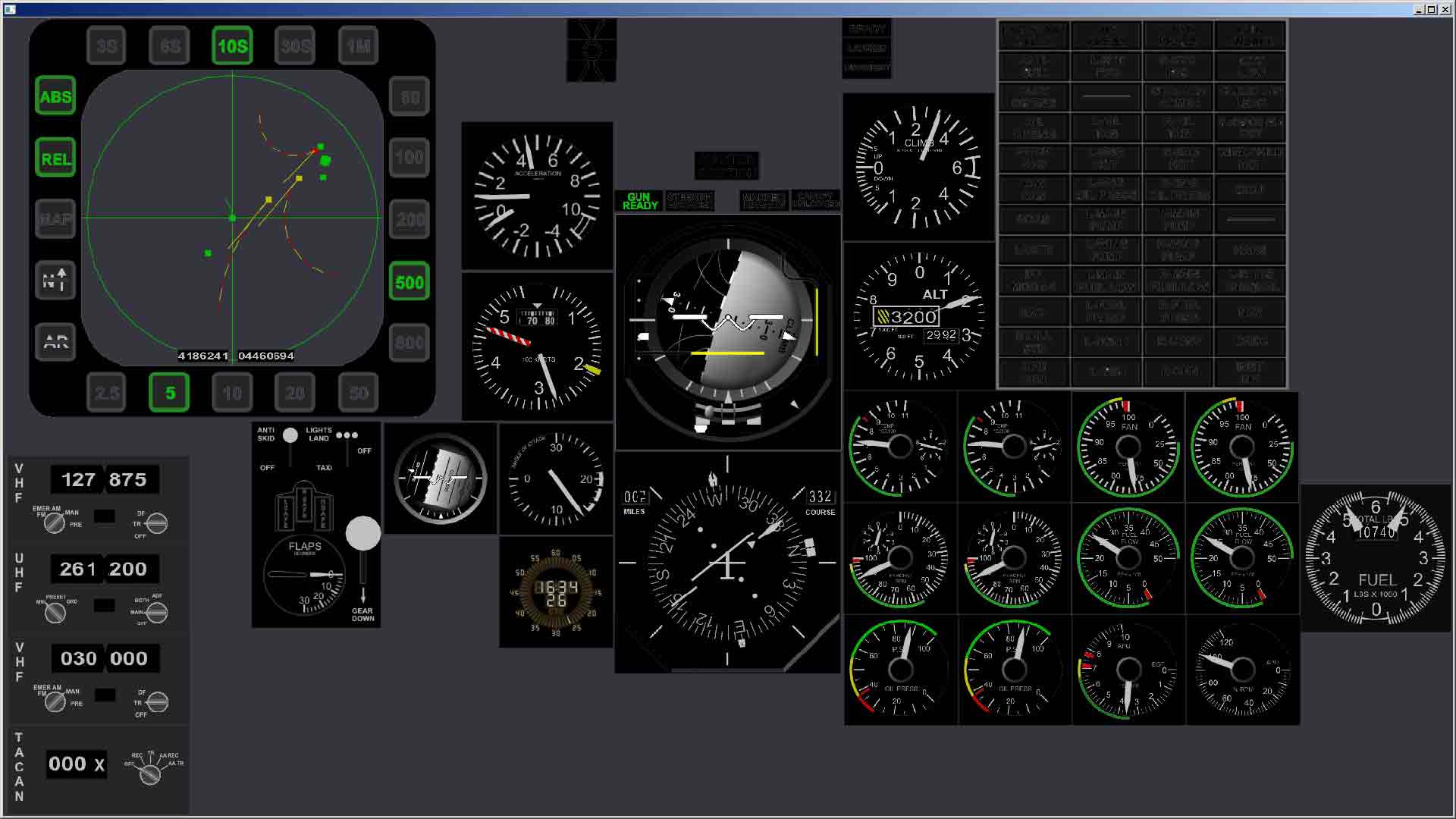Click the digital clock showing 16:34

point(556,592)
